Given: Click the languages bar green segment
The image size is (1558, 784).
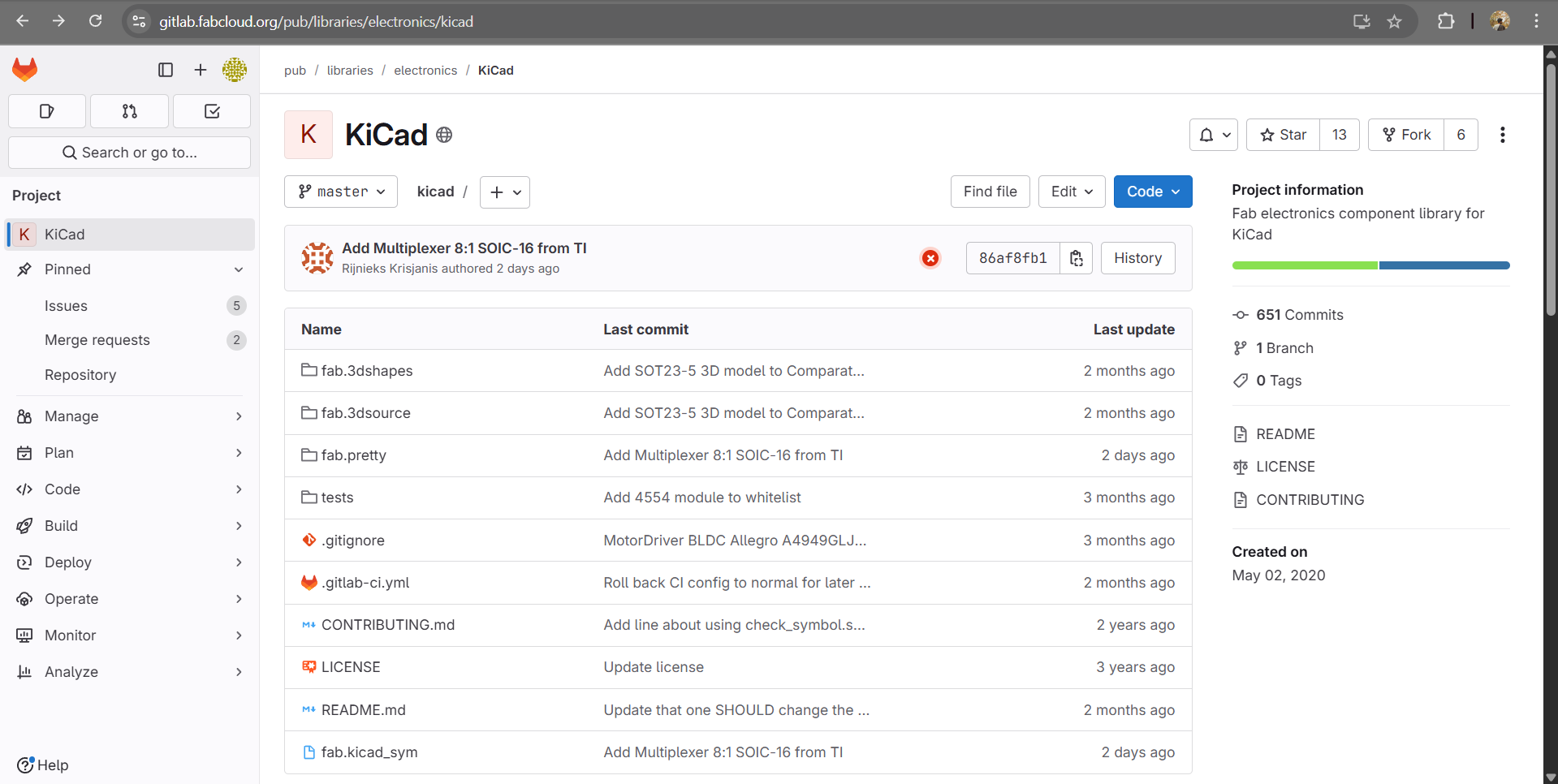Looking at the screenshot, I should point(1305,265).
